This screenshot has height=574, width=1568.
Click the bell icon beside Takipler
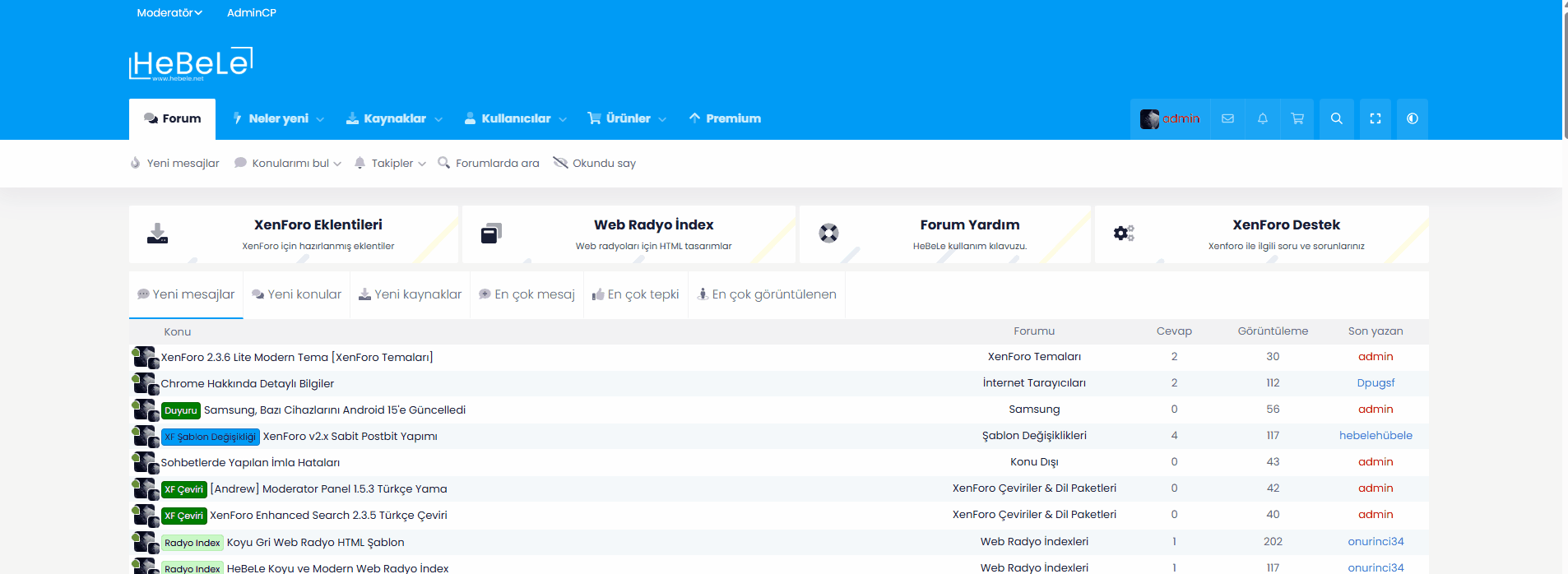point(360,163)
